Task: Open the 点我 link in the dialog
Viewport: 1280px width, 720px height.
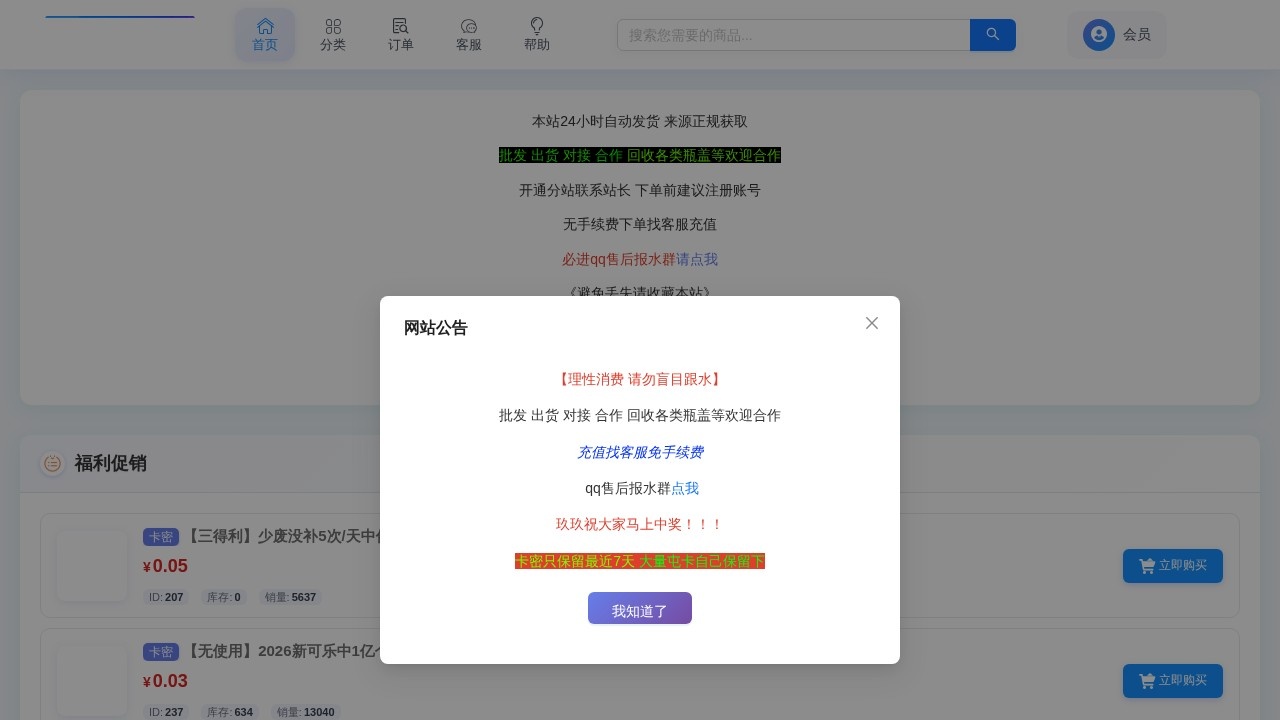Action: pyautogui.click(x=685, y=488)
